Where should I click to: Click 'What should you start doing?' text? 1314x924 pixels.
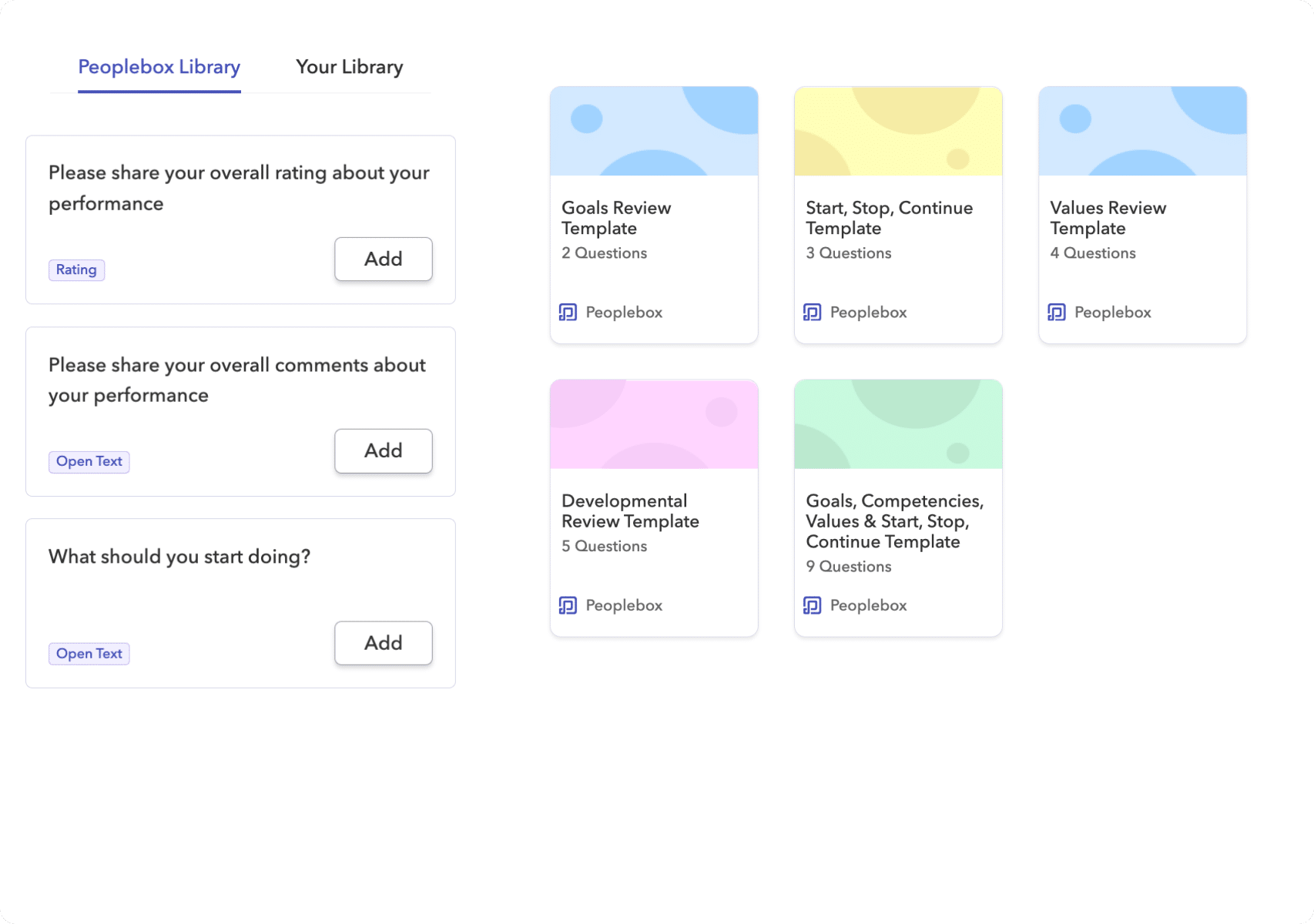click(179, 557)
